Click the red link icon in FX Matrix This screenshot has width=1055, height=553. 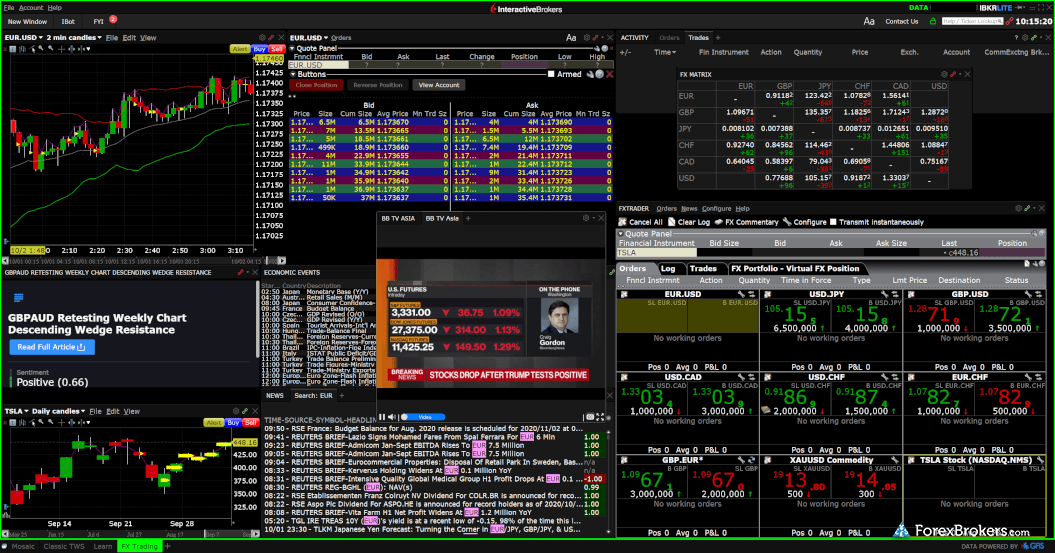(953, 74)
